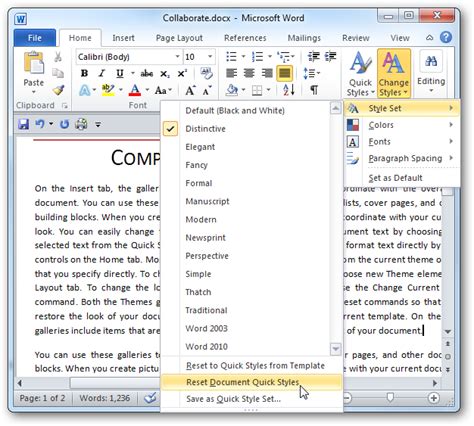Open the Calibri (Body) font dropdown
Screen dimensions: 474x426
point(178,57)
